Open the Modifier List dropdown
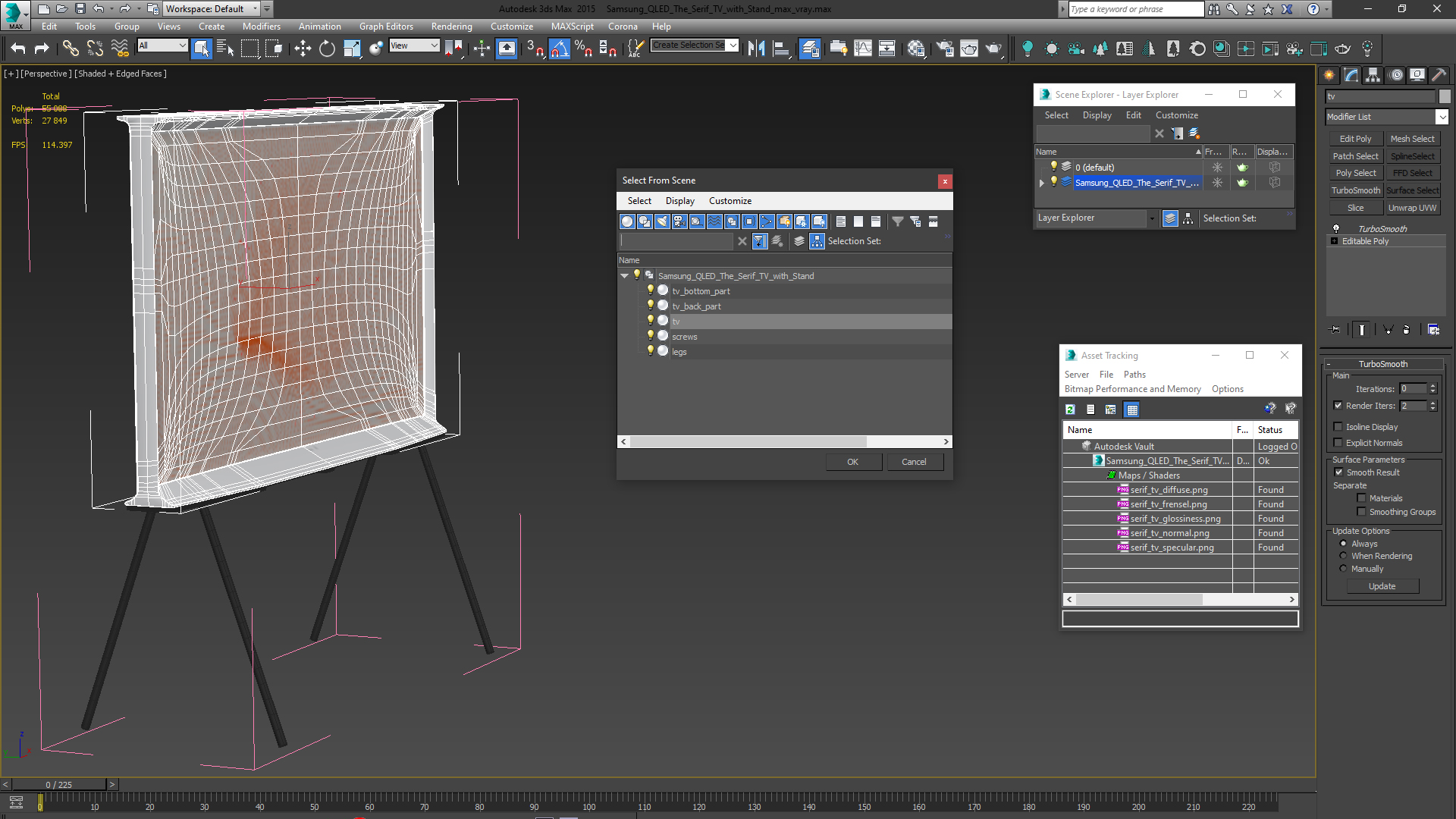Screen dimensions: 1456x819 [x=1442, y=117]
